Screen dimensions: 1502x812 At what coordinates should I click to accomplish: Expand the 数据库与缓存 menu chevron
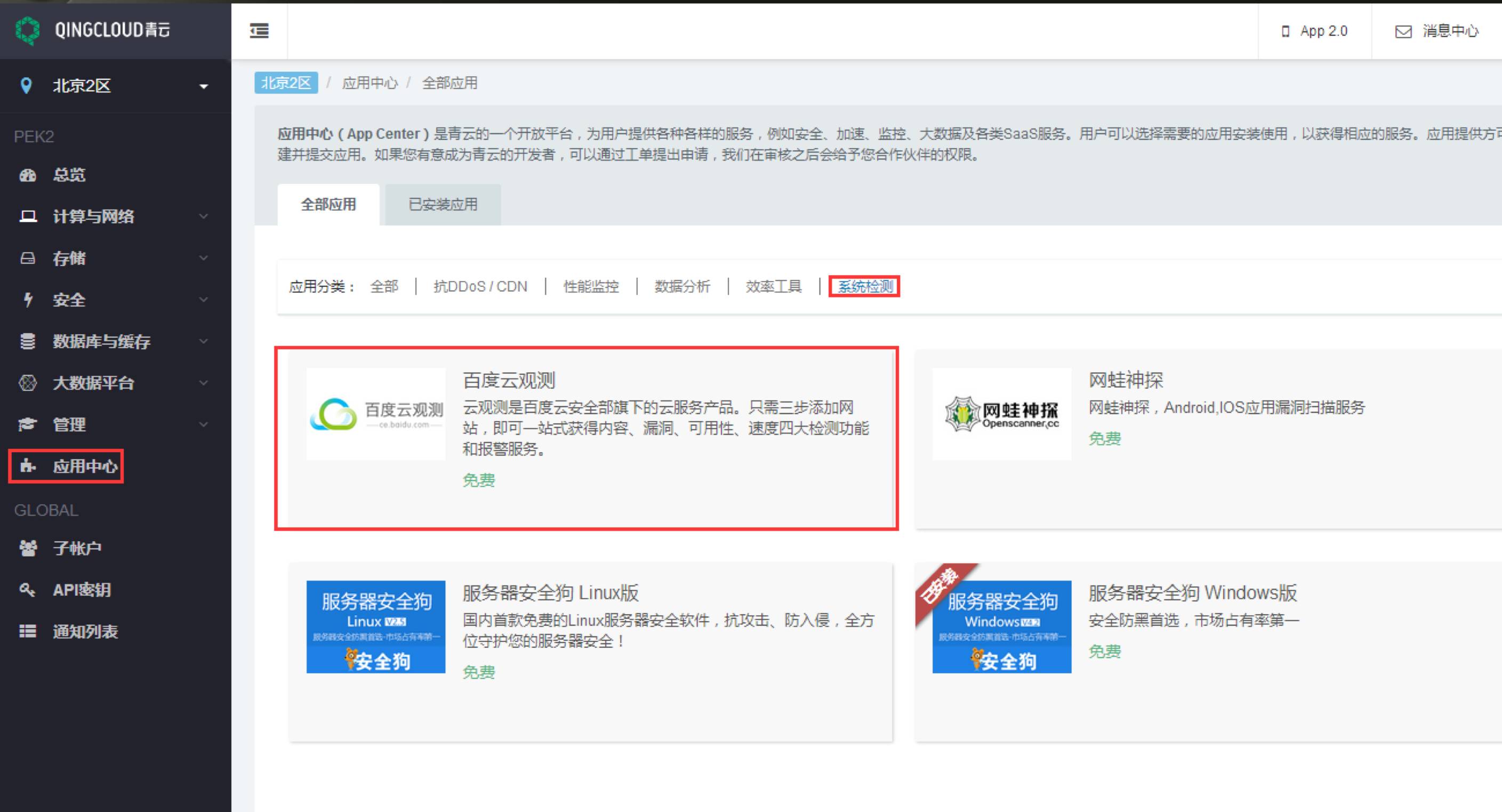tap(204, 341)
